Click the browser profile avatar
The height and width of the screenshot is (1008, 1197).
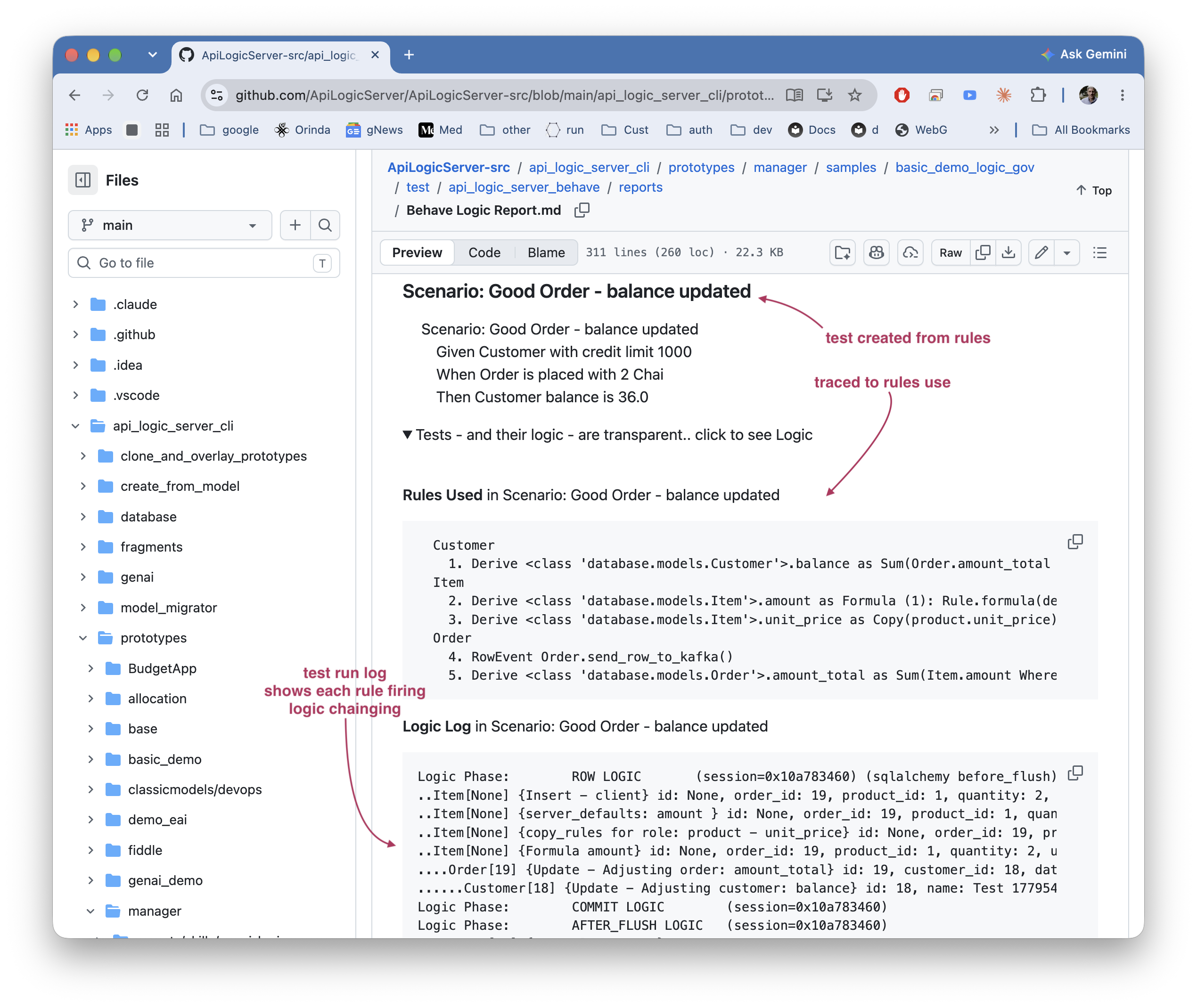[1089, 95]
